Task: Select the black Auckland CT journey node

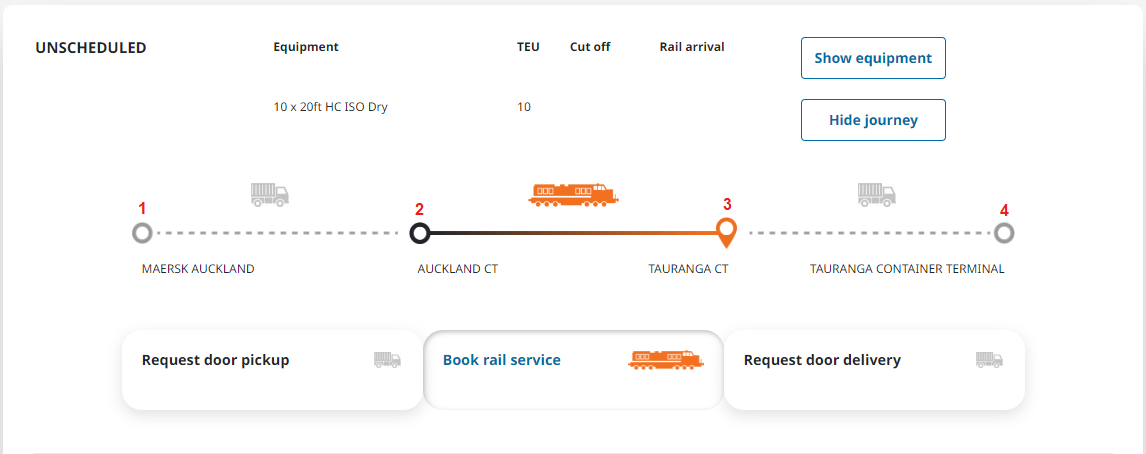Action: coord(420,234)
